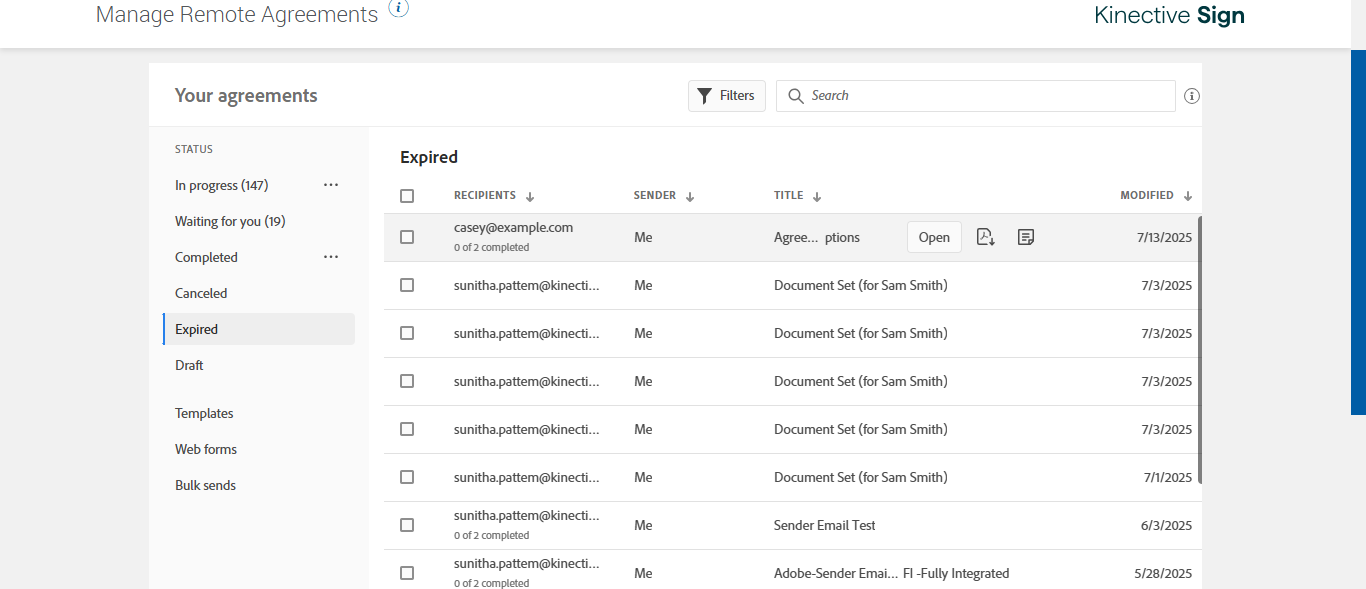The width and height of the screenshot is (1366, 589).
Task: Go to Templates in the sidebar
Action: [x=204, y=413]
